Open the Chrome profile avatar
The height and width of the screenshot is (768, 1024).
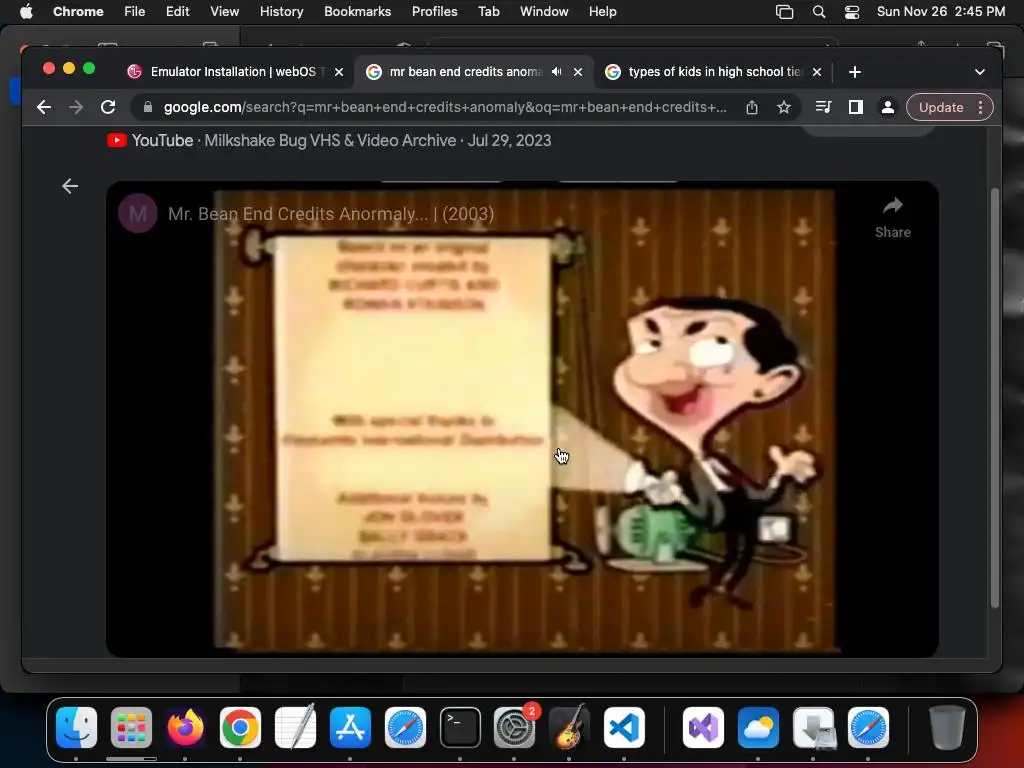[x=888, y=107]
